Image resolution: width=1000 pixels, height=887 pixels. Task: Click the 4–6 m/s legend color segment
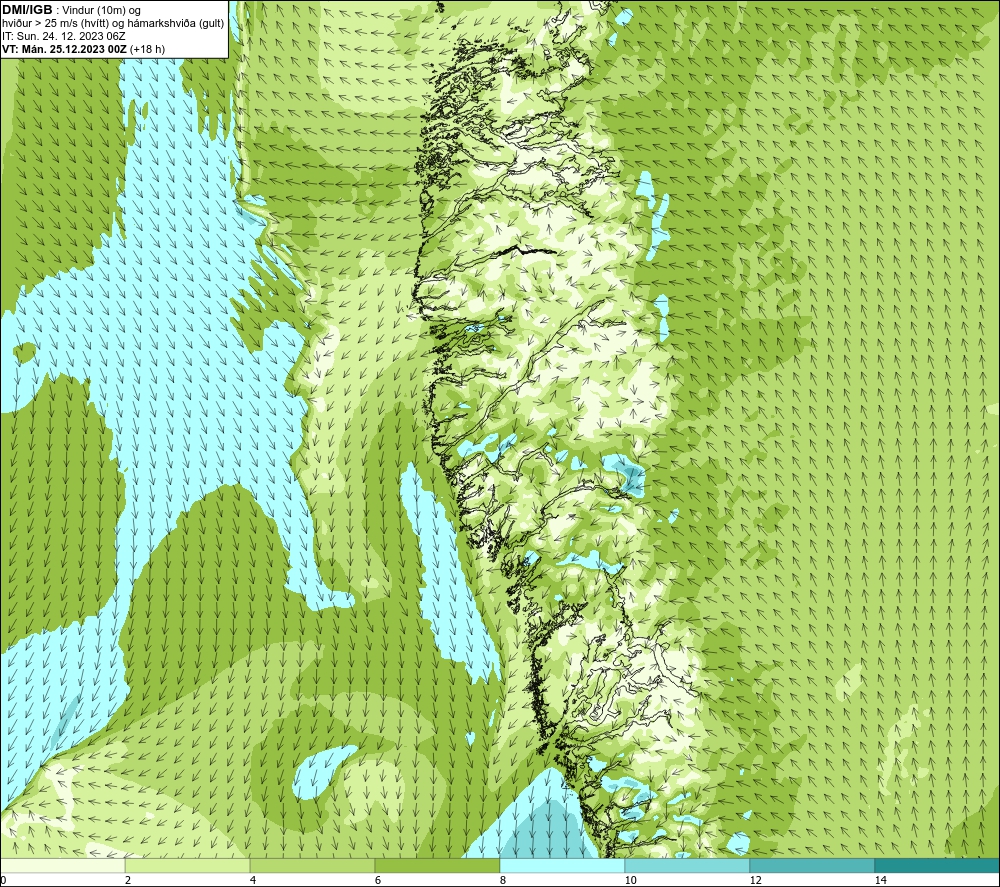pyautogui.click(x=312, y=866)
